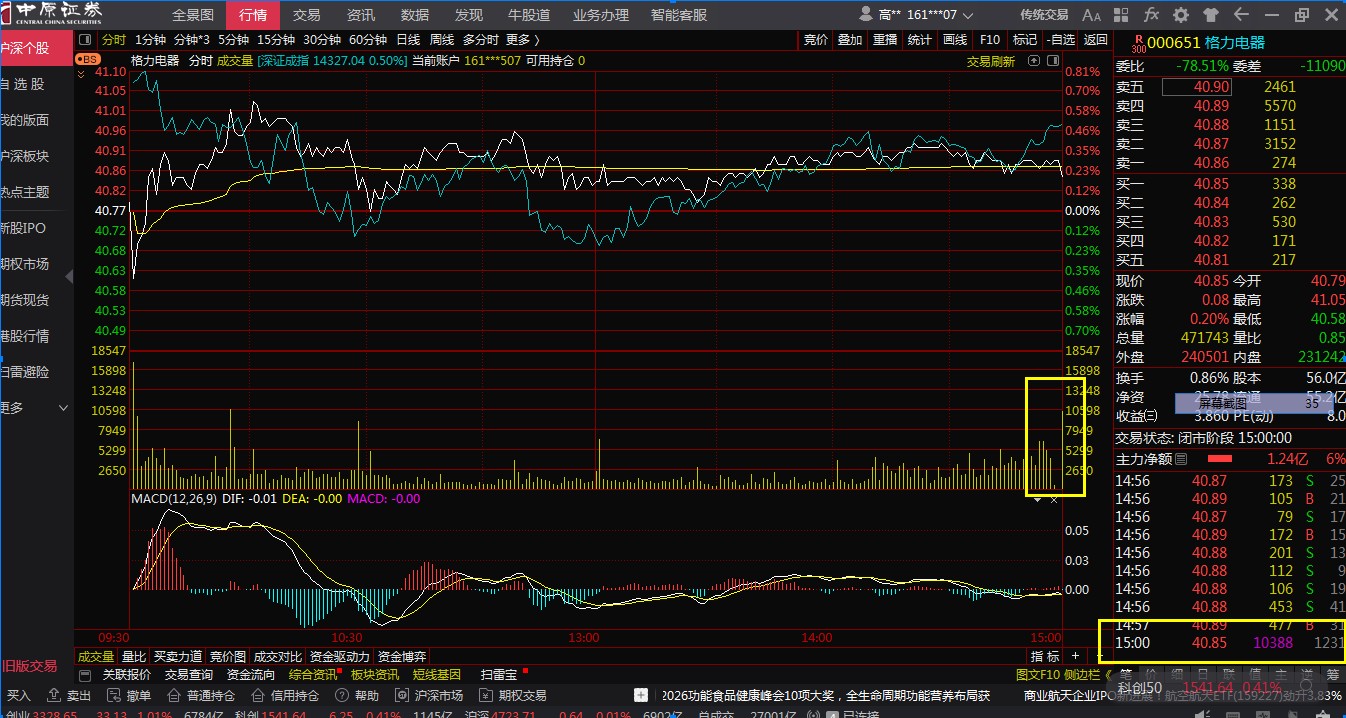This screenshot has height=718, width=1346.
Task: Click the 信用持仓 house icon
Action: pos(259,695)
